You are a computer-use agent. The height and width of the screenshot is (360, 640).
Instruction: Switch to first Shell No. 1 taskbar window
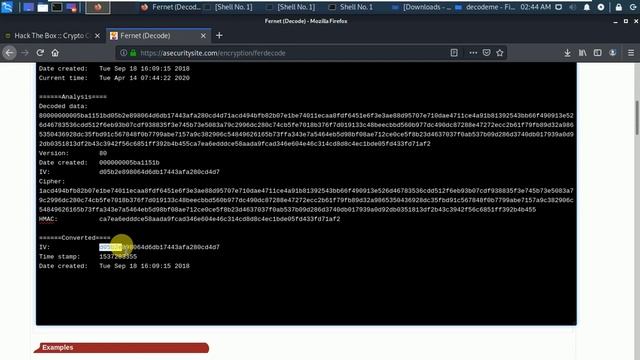(229, 7)
